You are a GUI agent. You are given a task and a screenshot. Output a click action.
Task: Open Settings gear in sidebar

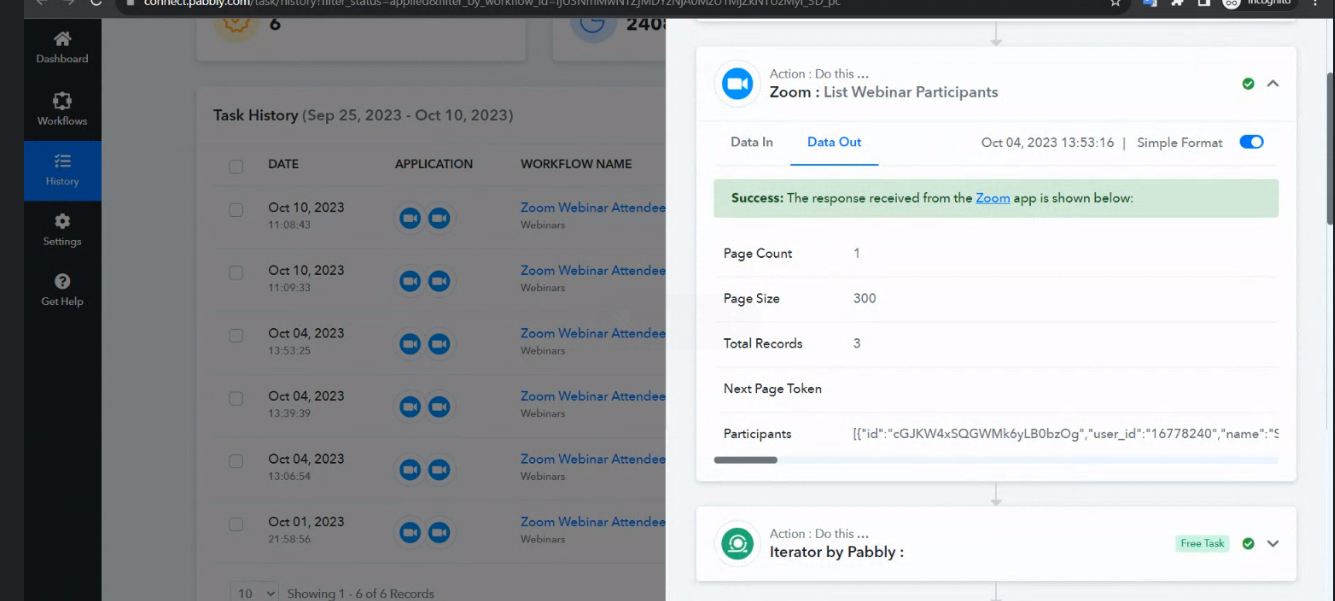[62, 230]
